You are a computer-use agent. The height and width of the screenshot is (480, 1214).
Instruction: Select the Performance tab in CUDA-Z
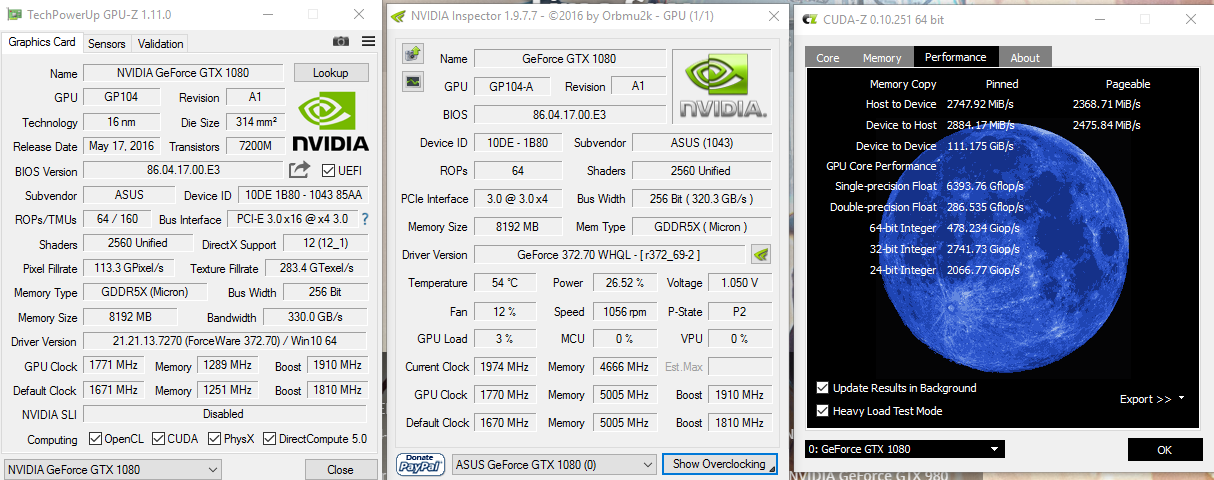[955, 57]
